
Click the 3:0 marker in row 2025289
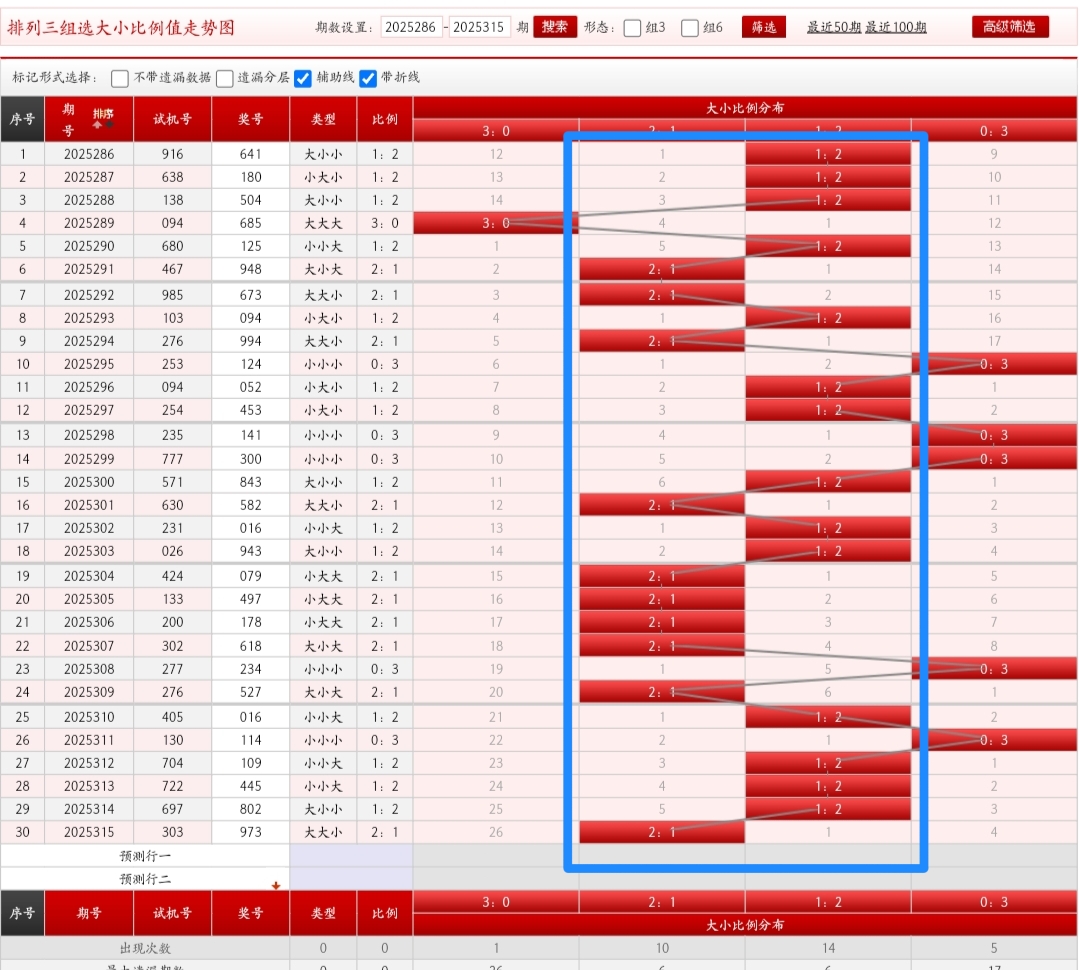496,223
